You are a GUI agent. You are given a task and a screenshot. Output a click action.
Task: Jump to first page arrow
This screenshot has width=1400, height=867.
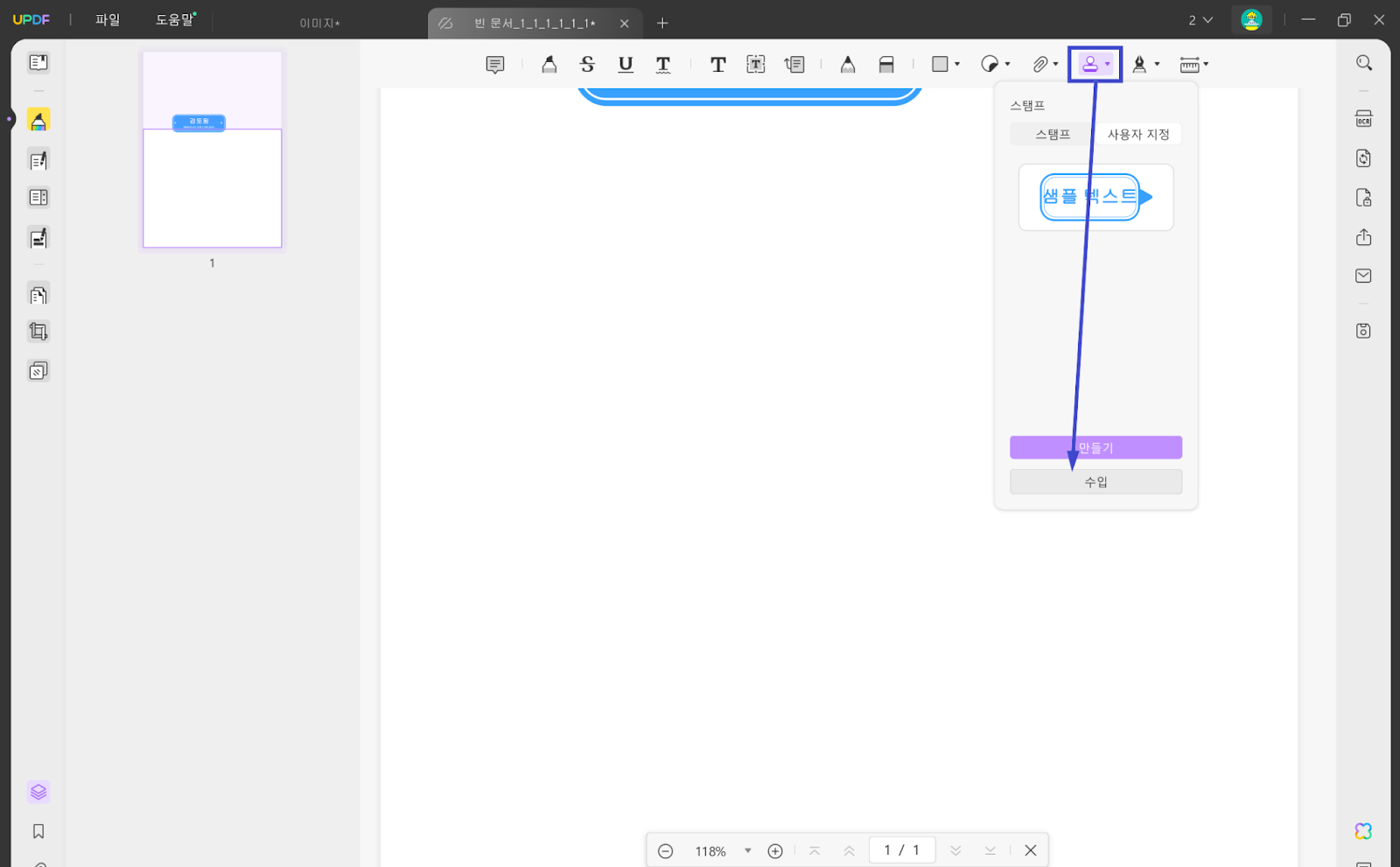(x=815, y=850)
